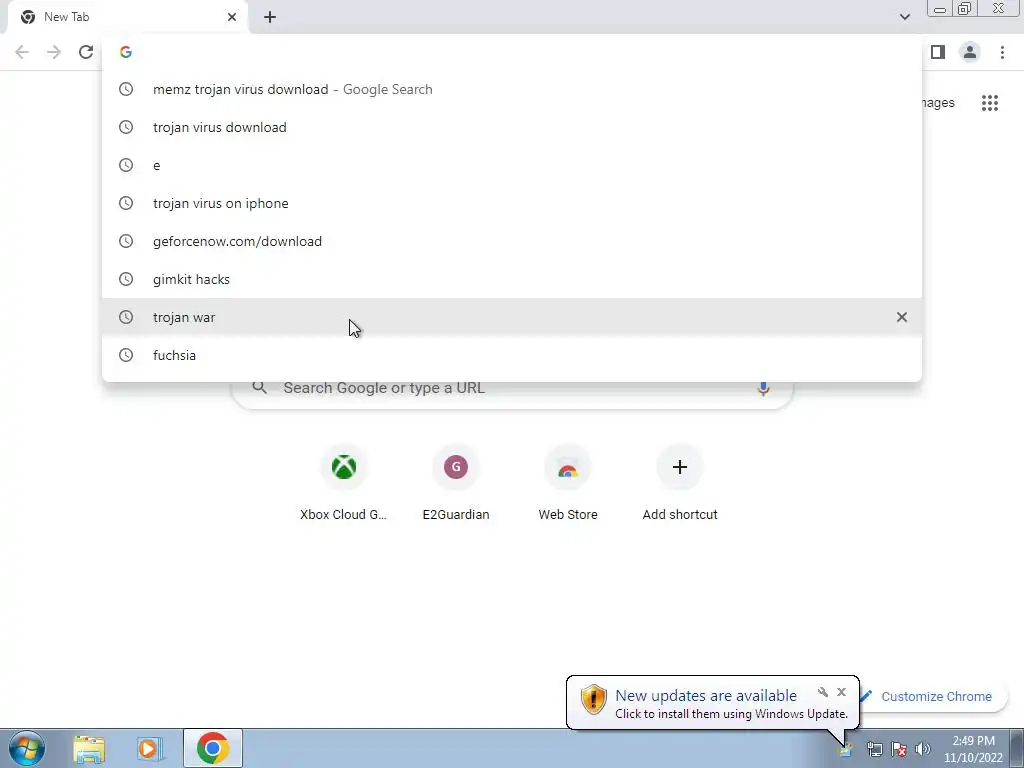This screenshot has height=768, width=1024.
Task: Click the Add shortcut button
Action: pyautogui.click(x=680, y=483)
